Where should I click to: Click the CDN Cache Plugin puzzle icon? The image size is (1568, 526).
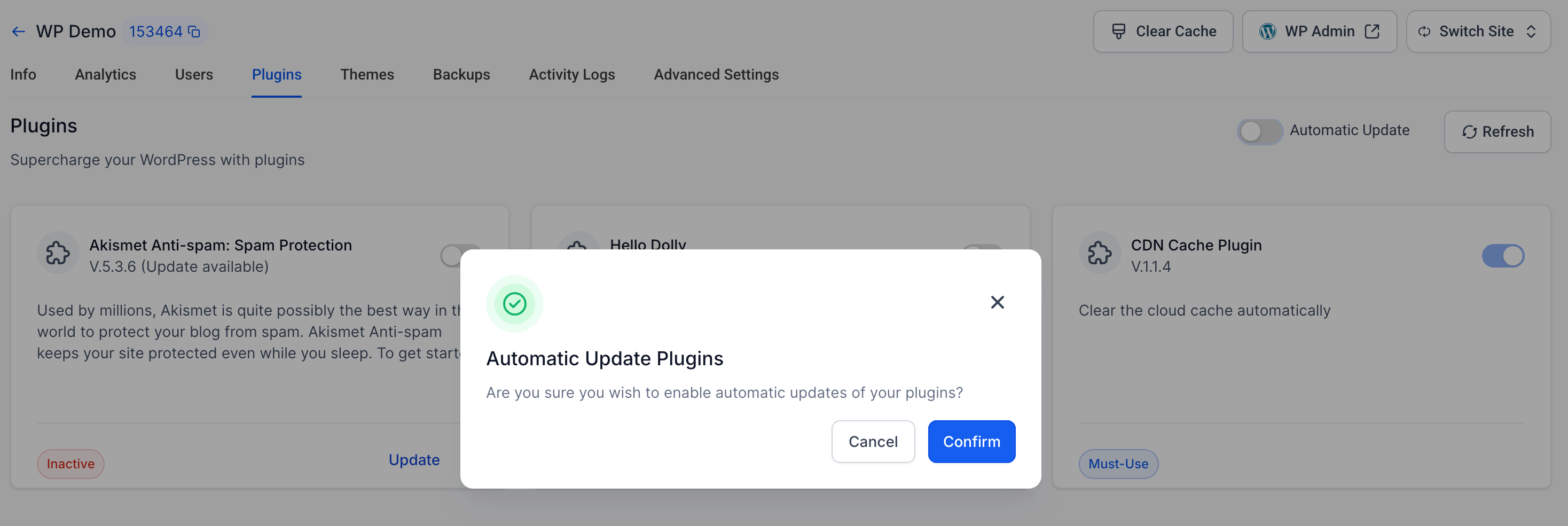(1099, 253)
